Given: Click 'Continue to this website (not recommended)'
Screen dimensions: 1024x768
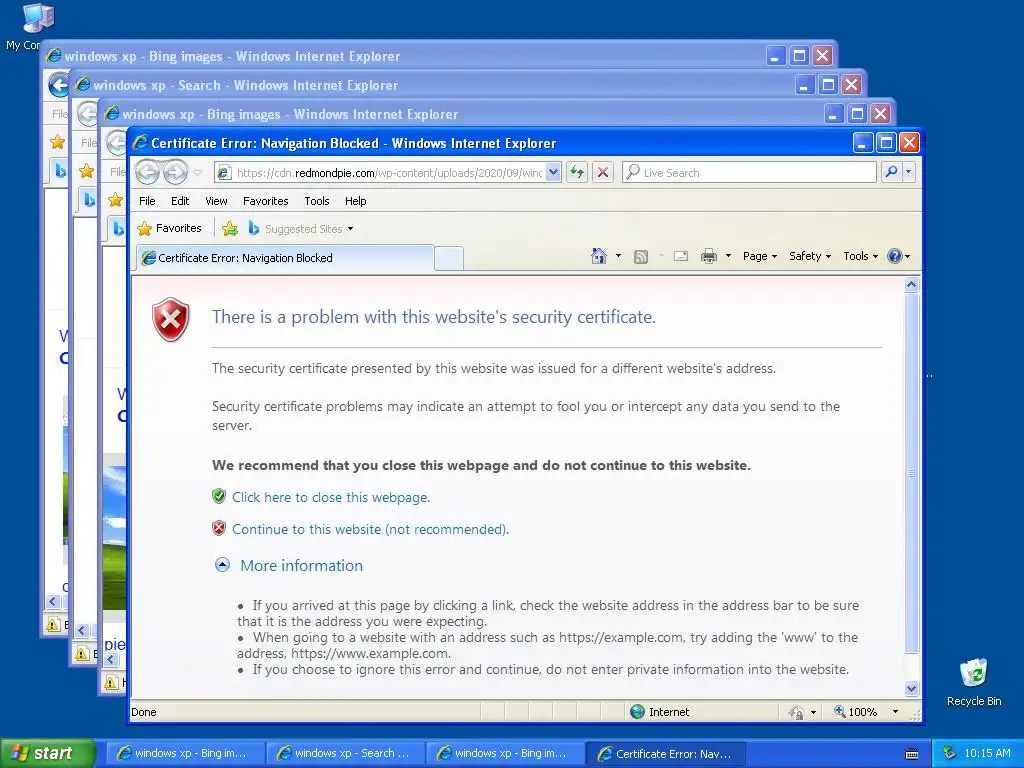Looking at the screenshot, I should 370,529.
